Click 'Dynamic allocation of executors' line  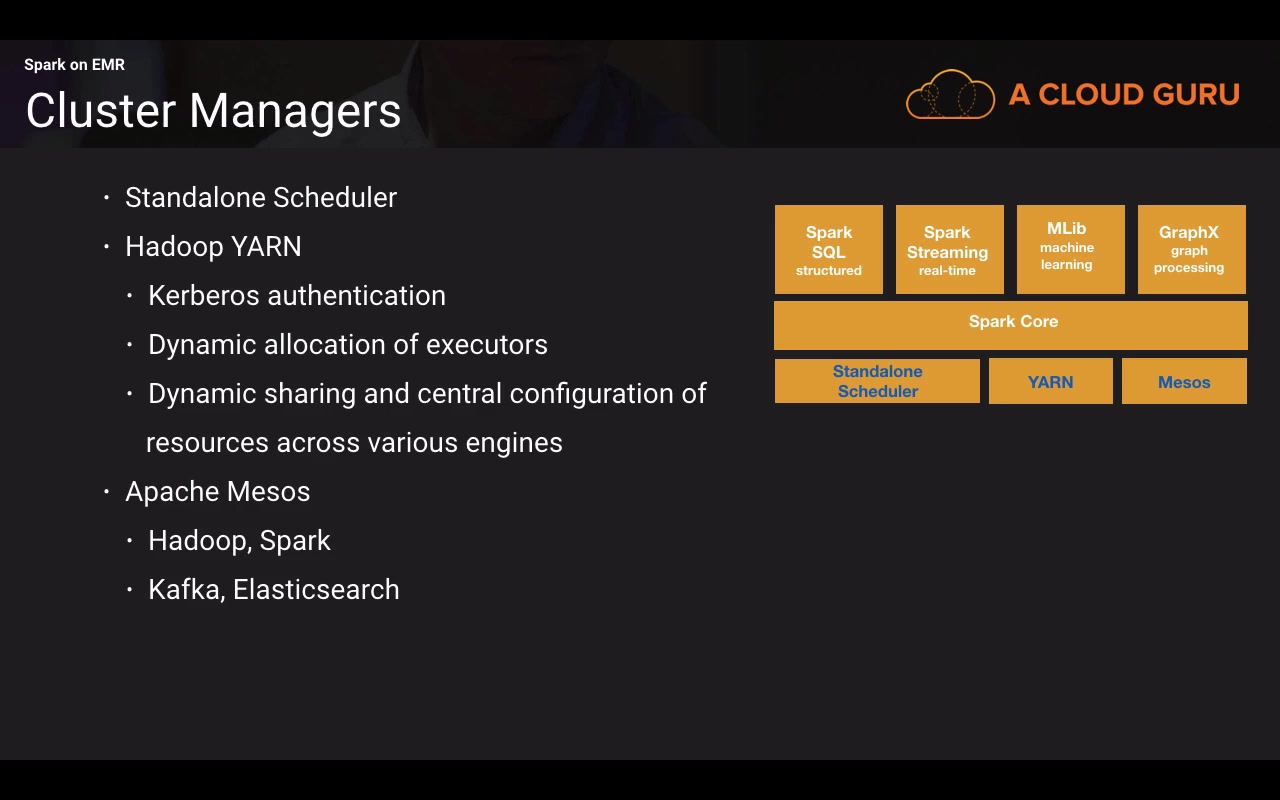(x=348, y=345)
